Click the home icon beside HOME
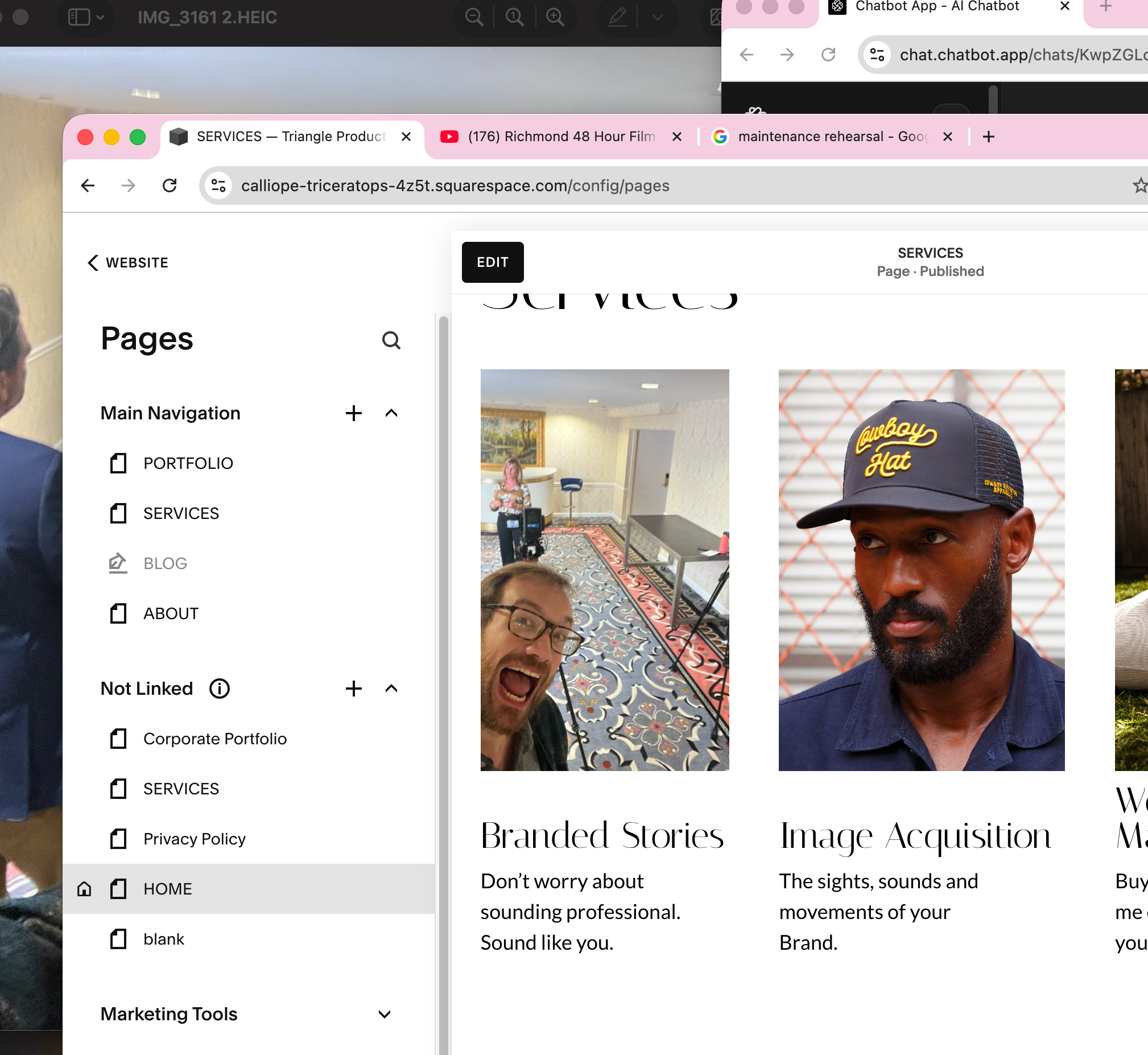The image size is (1148, 1055). 84,888
